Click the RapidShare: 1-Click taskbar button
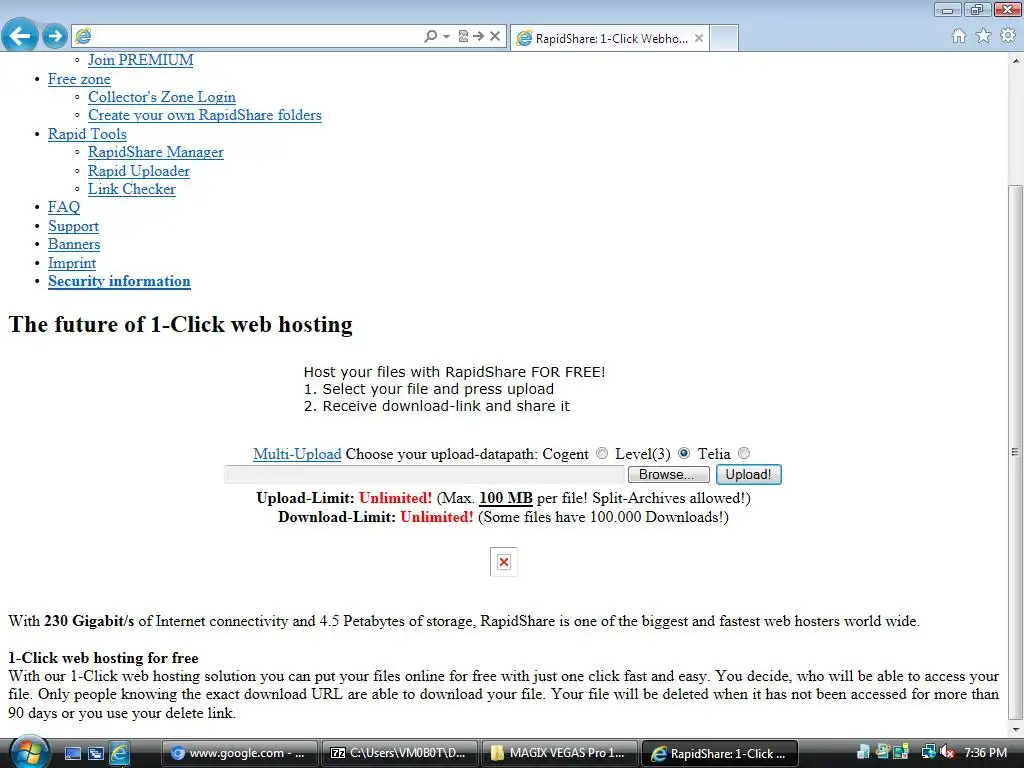 [x=720, y=753]
